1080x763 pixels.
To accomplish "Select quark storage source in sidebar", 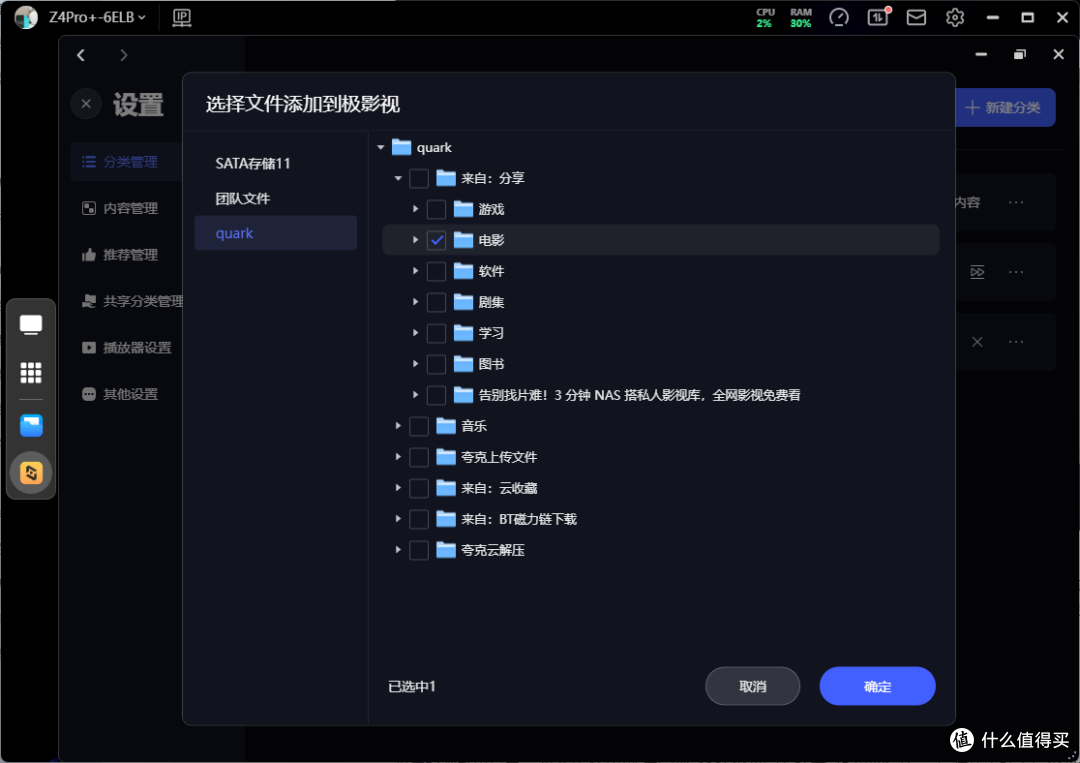I will [x=276, y=233].
